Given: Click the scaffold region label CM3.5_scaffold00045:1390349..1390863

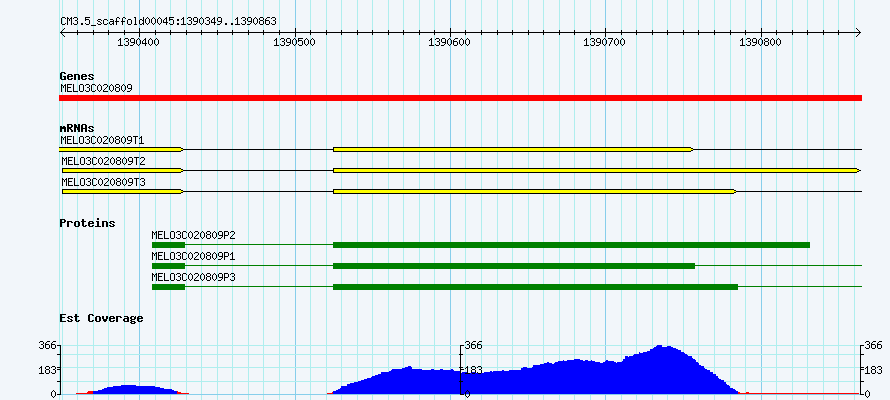Looking at the screenshot, I should 169,22.
